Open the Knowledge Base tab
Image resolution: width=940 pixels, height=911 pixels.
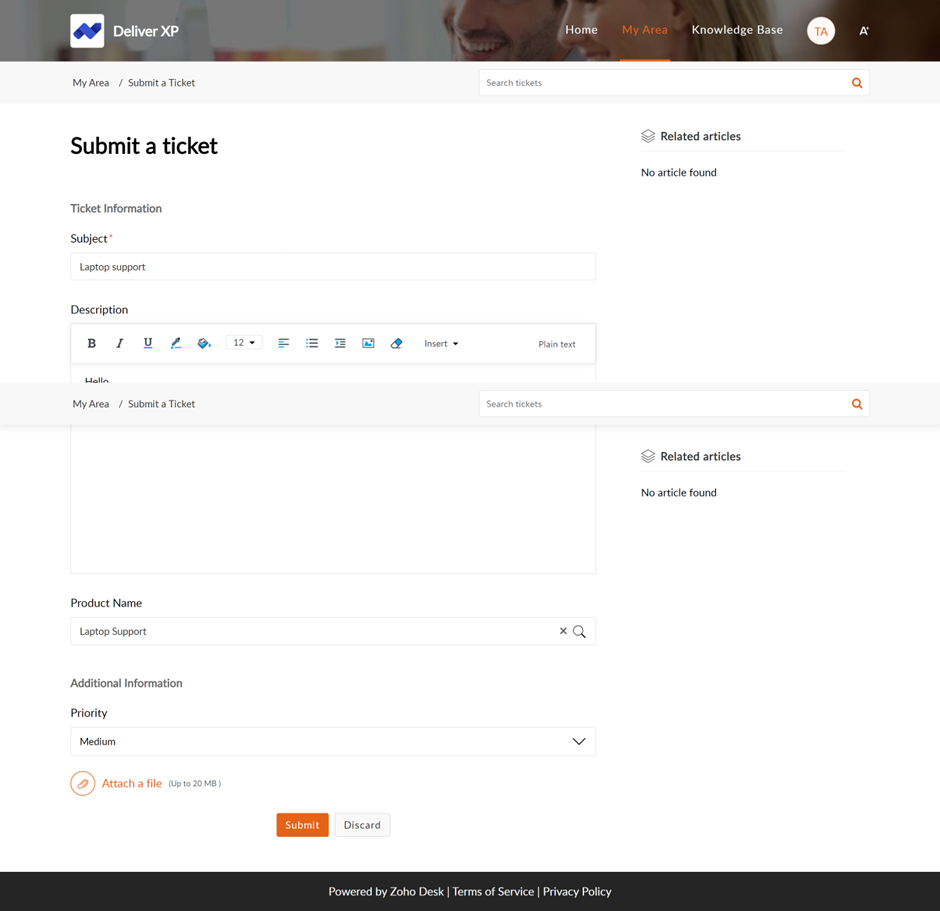pos(737,30)
